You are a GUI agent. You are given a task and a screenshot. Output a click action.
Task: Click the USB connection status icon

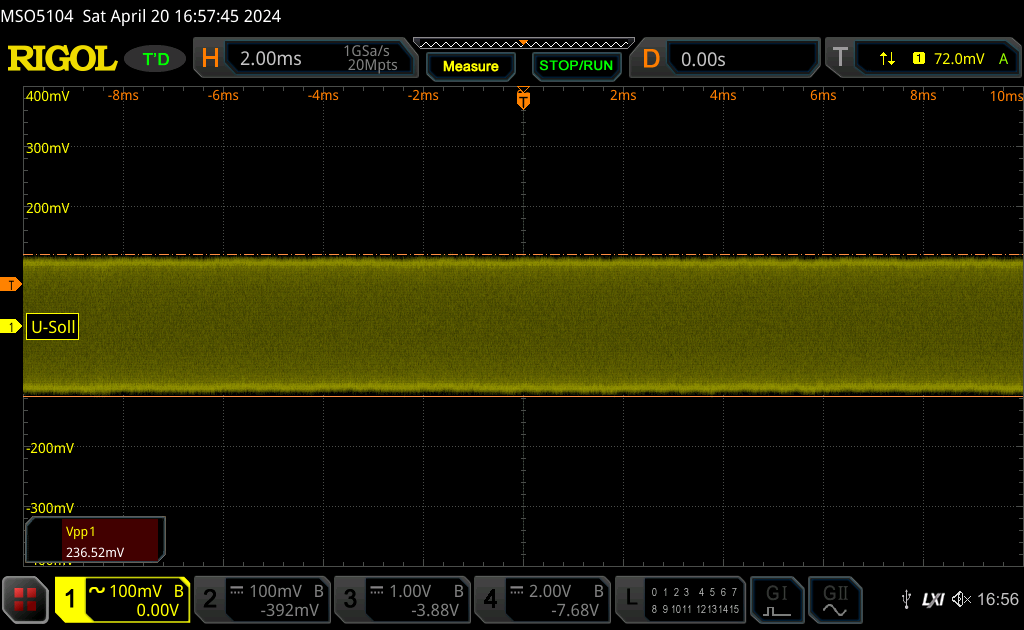pyautogui.click(x=906, y=599)
